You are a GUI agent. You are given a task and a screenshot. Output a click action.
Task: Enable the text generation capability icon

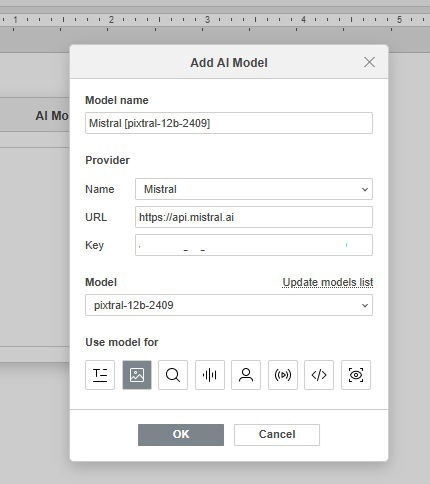pos(100,375)
